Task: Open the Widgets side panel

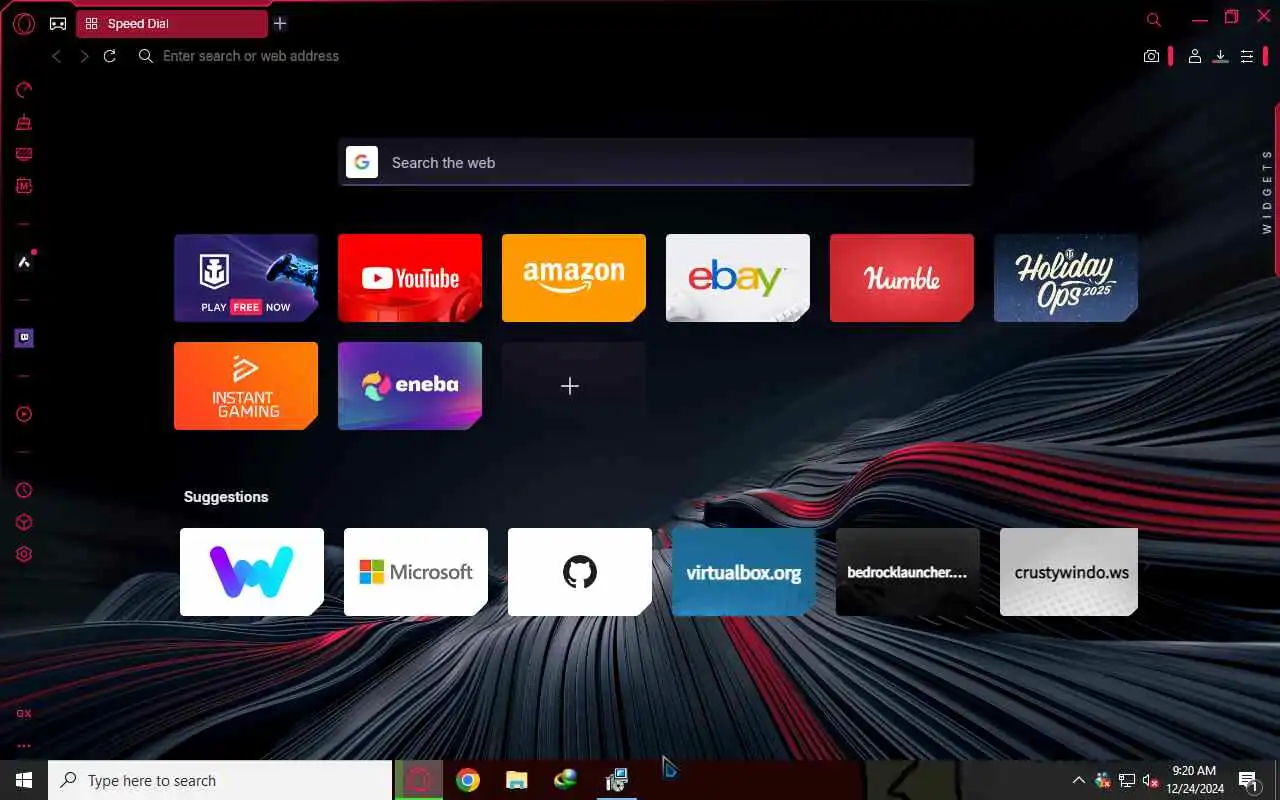Action: (1267, 191)
